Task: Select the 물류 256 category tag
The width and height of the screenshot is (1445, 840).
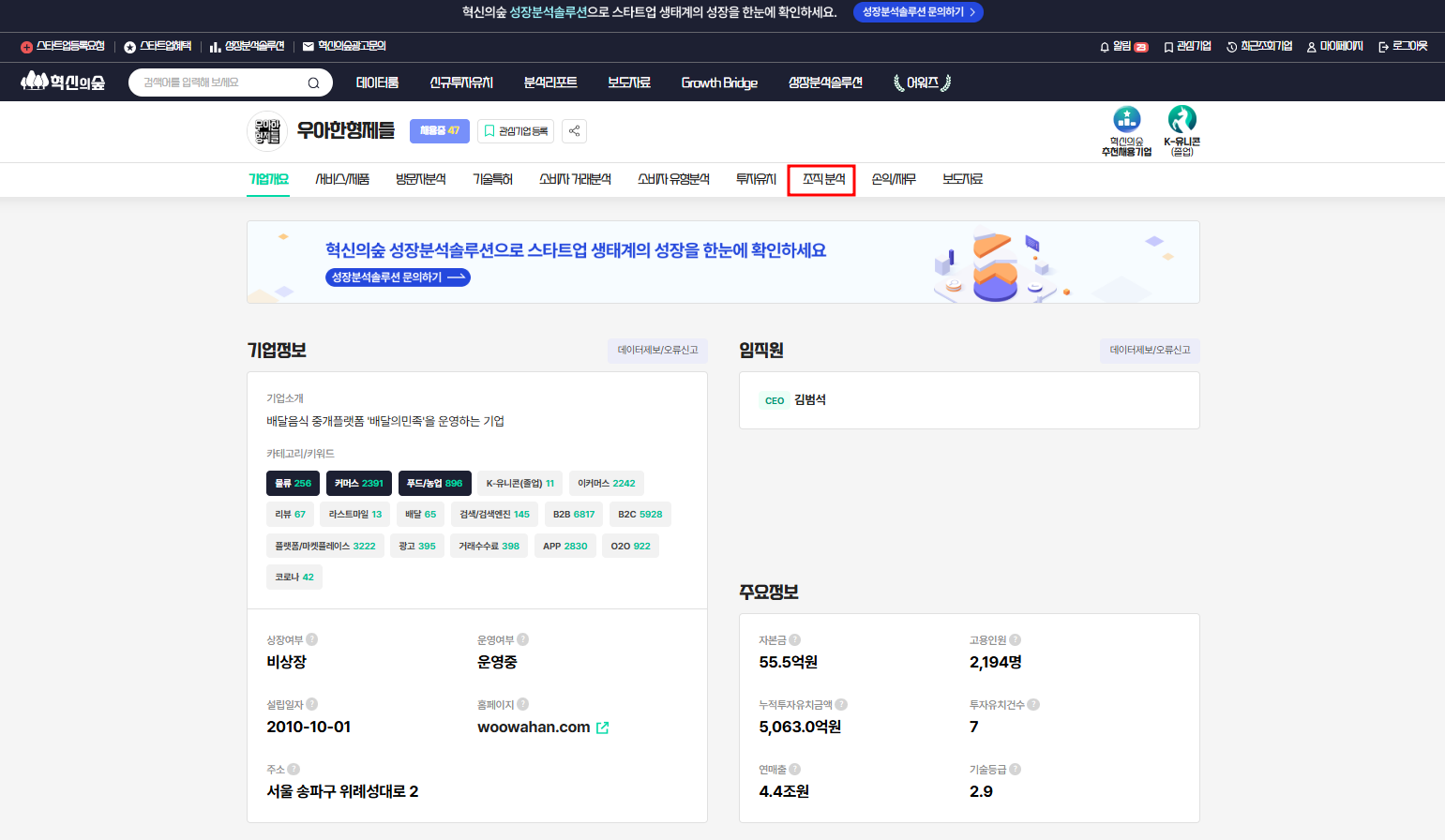Action: point(293,483)
